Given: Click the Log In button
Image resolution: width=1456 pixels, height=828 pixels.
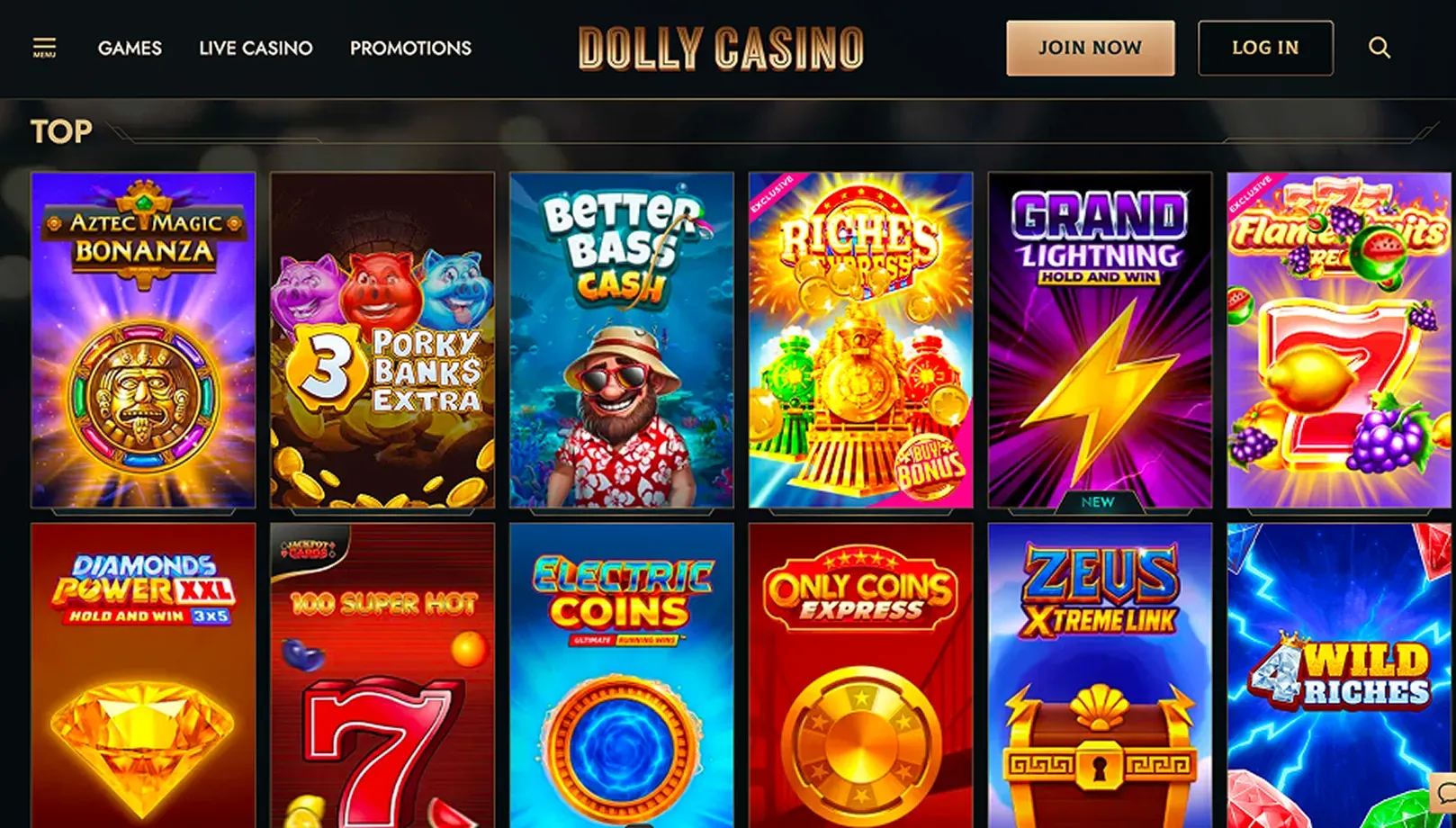Looking at the screenshot, I should pos(1265,48).
